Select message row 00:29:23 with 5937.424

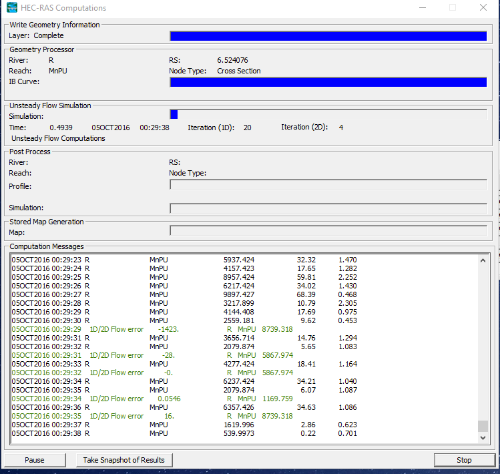click(184, 260)
